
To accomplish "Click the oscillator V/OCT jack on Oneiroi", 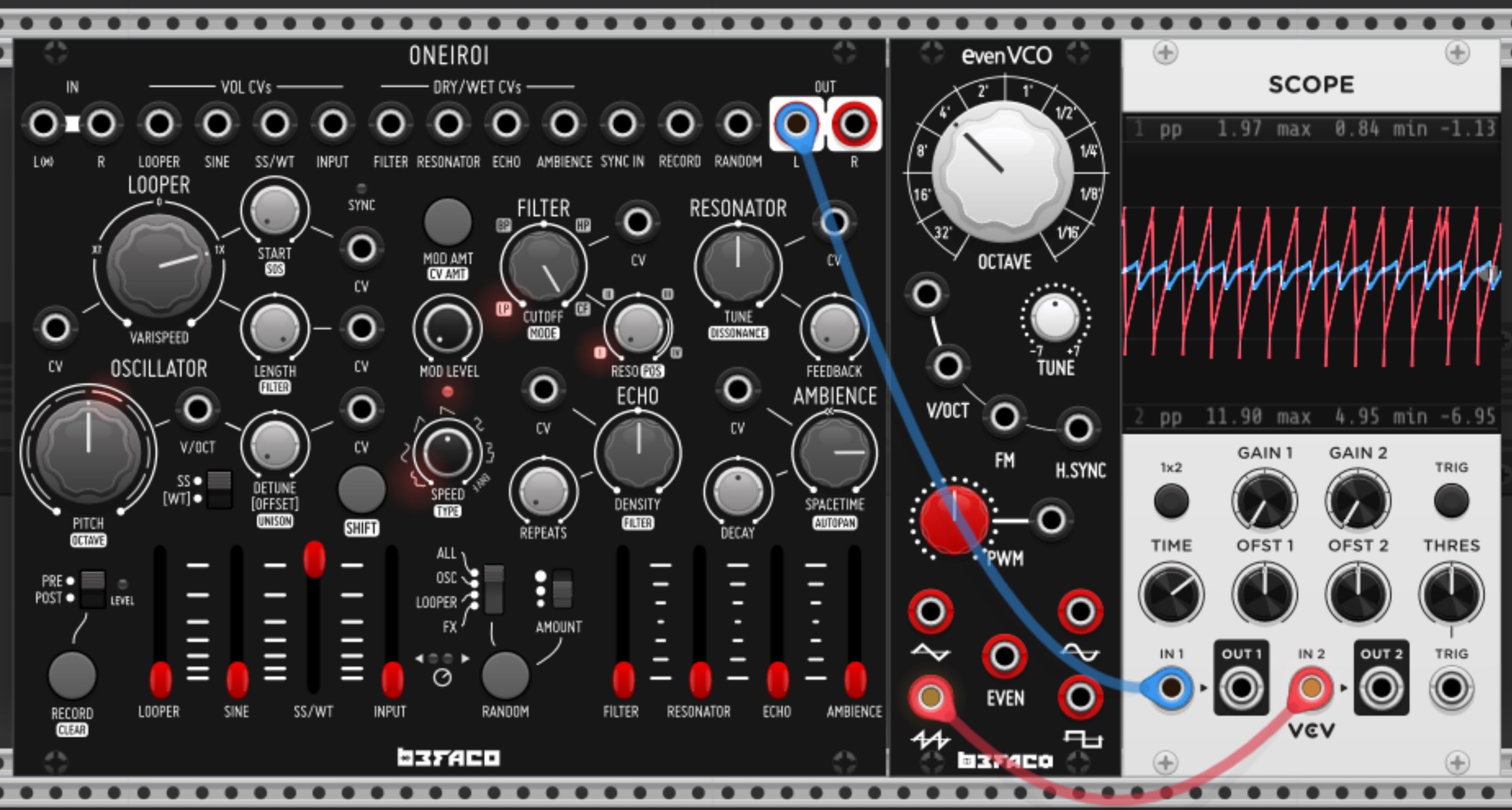I will pos(197,409).
